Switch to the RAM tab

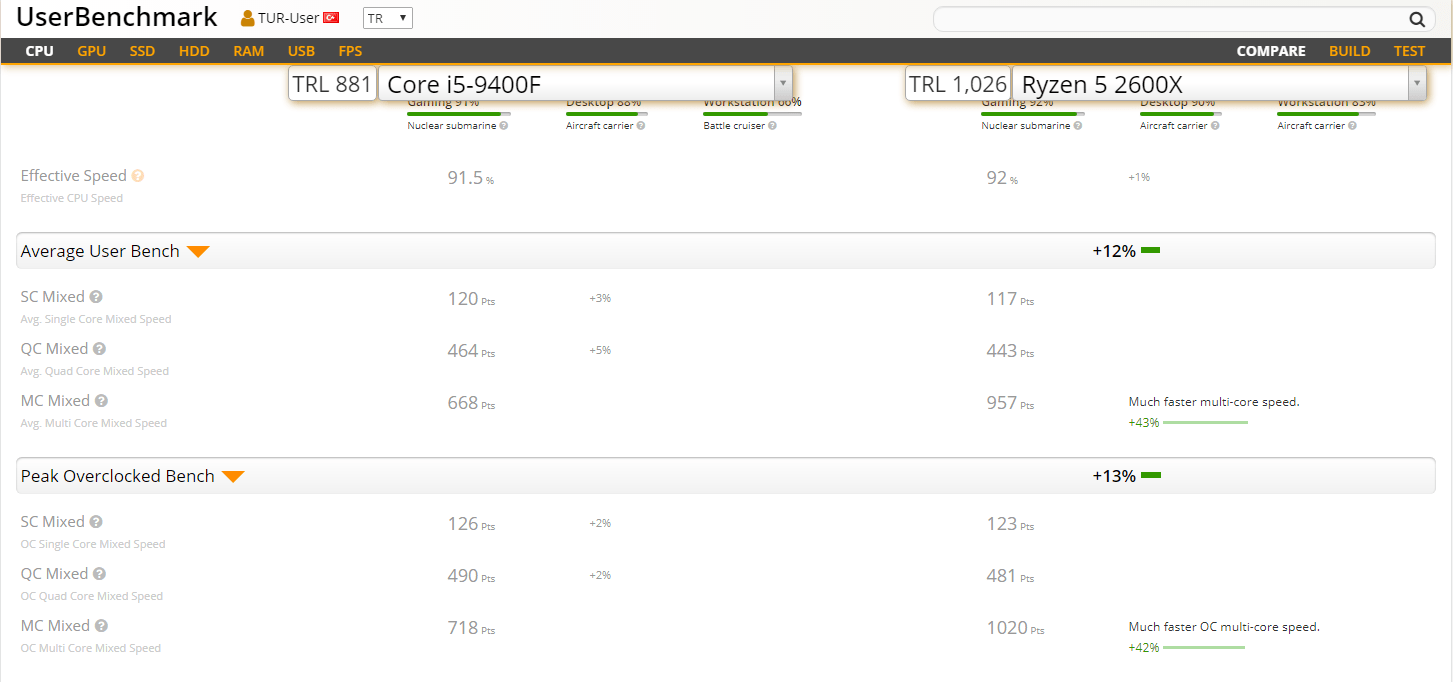click(x=249, y=51)
